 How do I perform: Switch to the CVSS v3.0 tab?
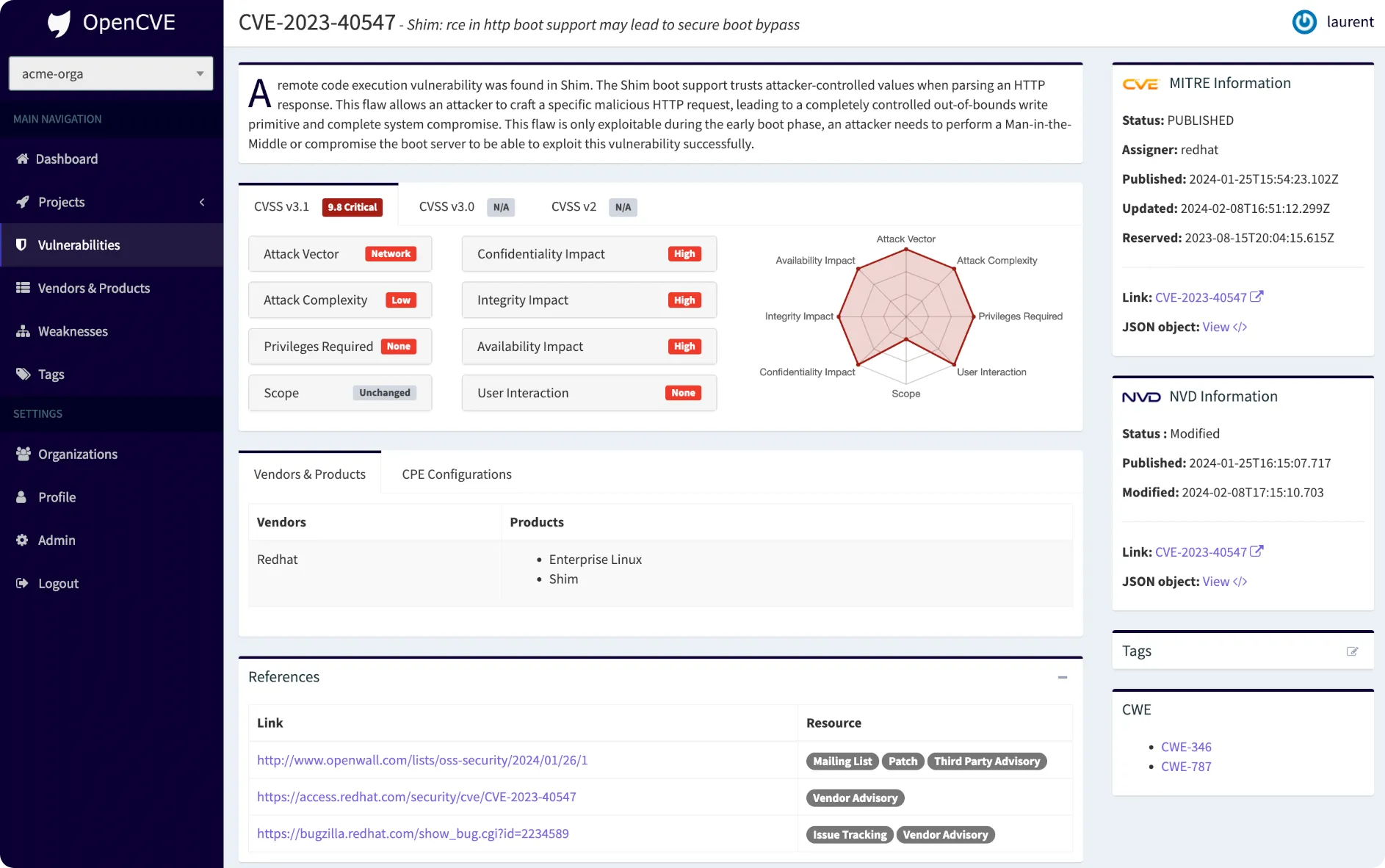466,206
